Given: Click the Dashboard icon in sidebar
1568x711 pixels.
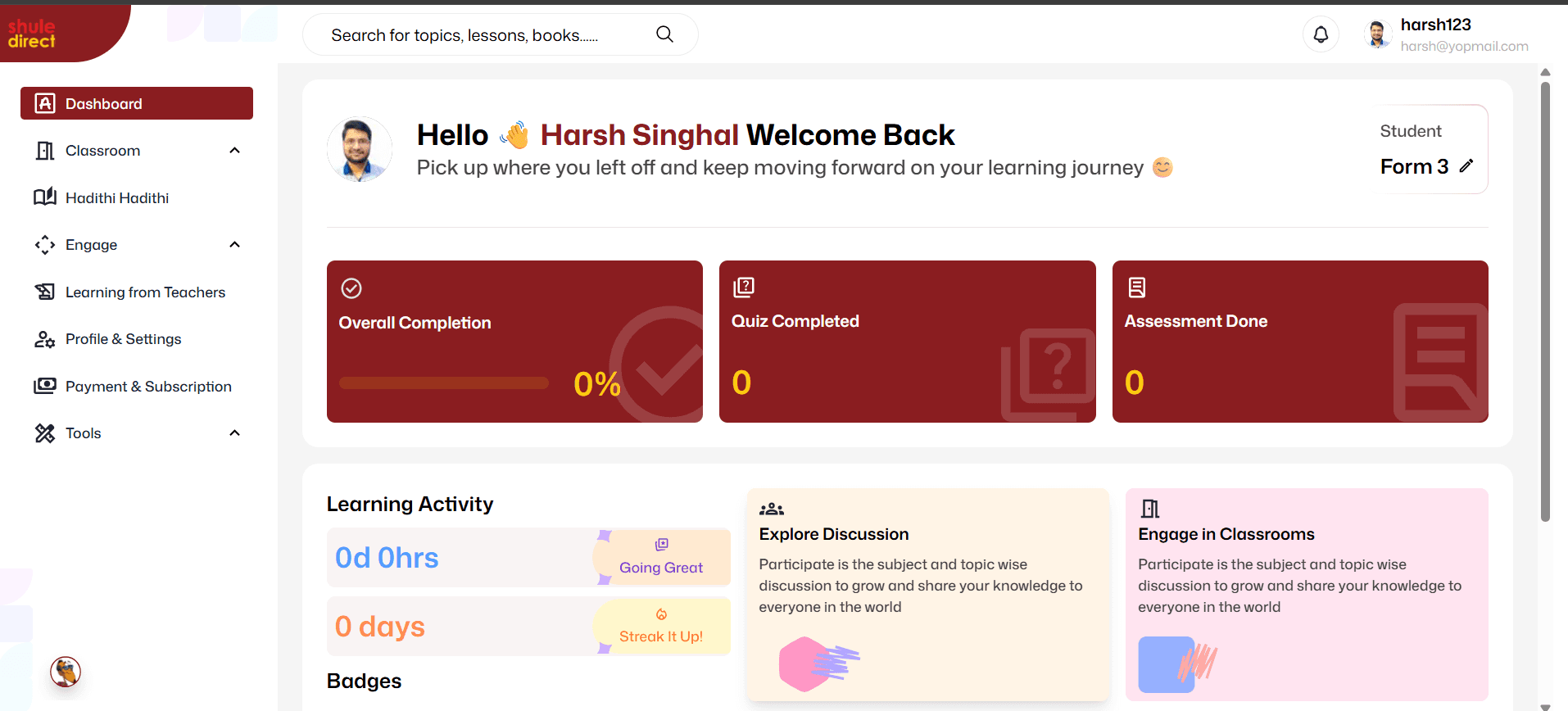Looking at the screenshot, I should pos(45,103).
